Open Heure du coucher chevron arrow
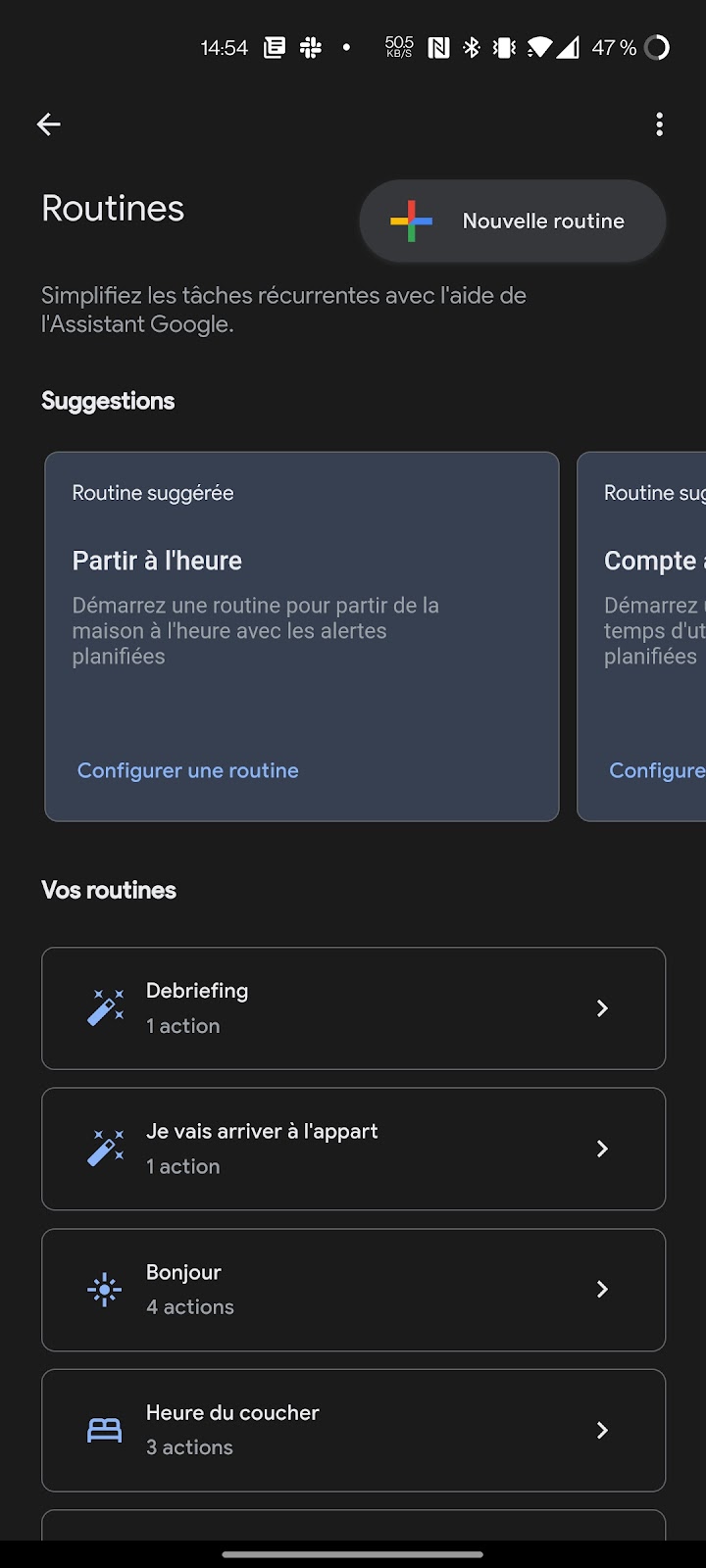Viewport: 706px width, 1568px height. coord(602,1431)
